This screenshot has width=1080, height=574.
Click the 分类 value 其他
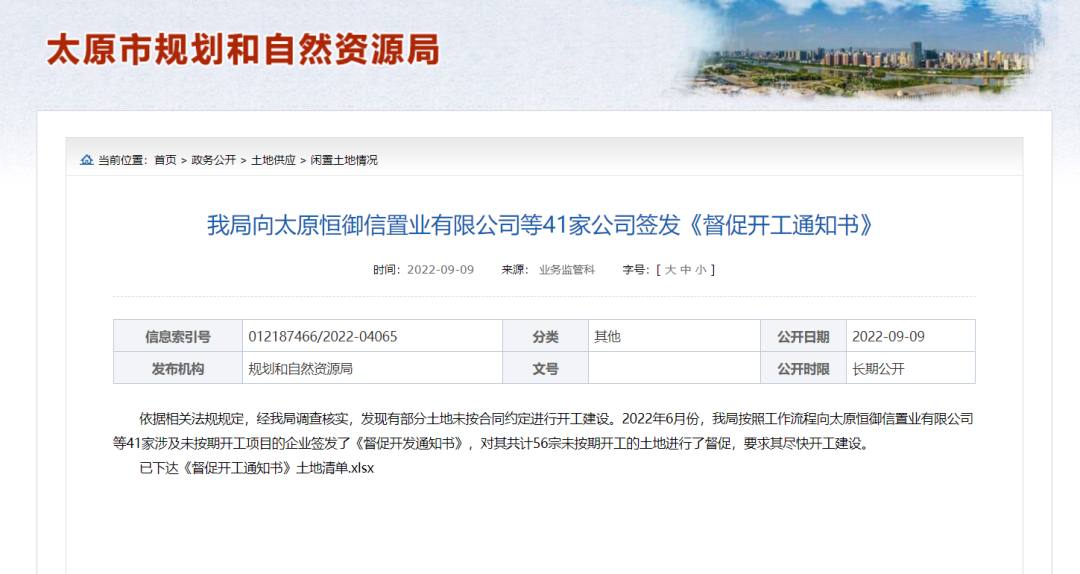click(x=607, y=336)
